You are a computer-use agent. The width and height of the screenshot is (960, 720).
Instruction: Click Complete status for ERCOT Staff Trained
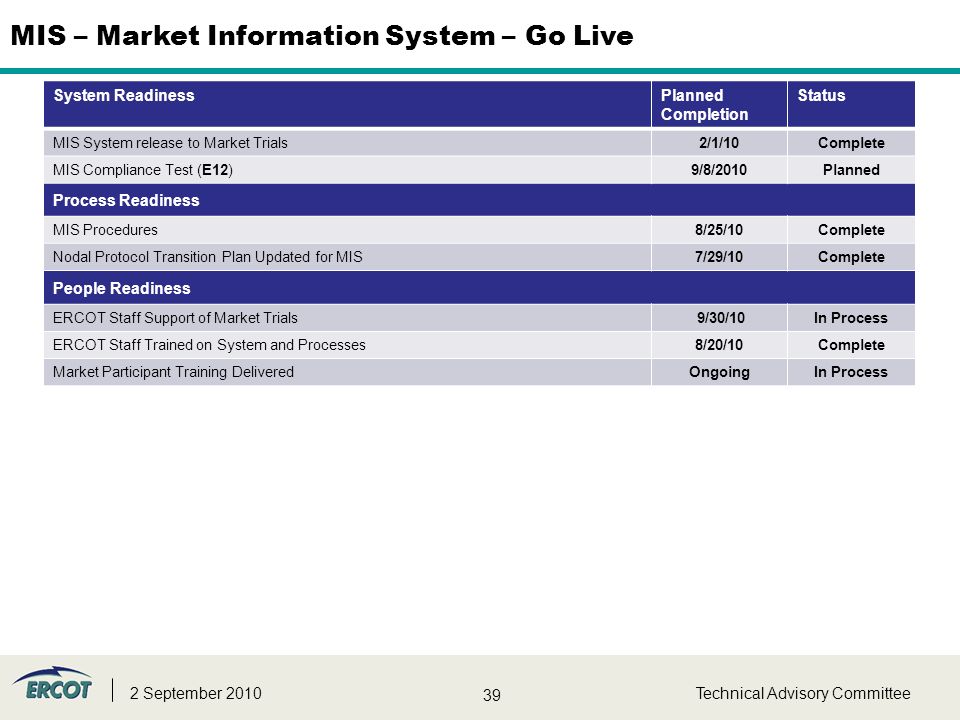(x=851, y=345)
